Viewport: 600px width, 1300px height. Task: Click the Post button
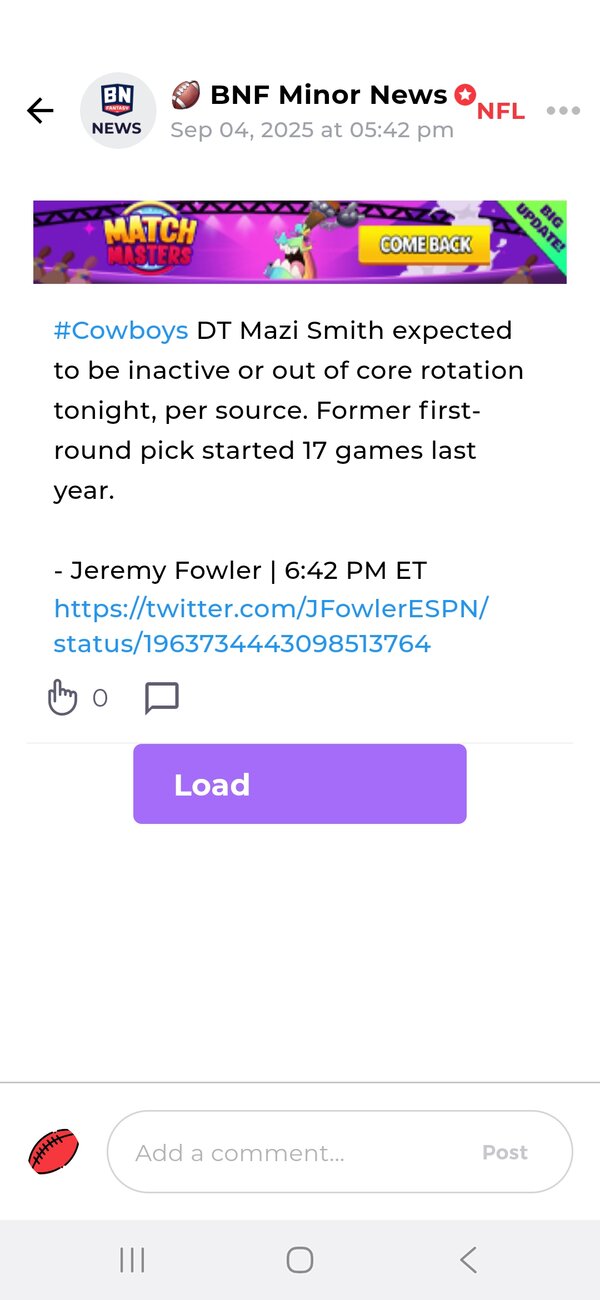tap(505, 1152)
